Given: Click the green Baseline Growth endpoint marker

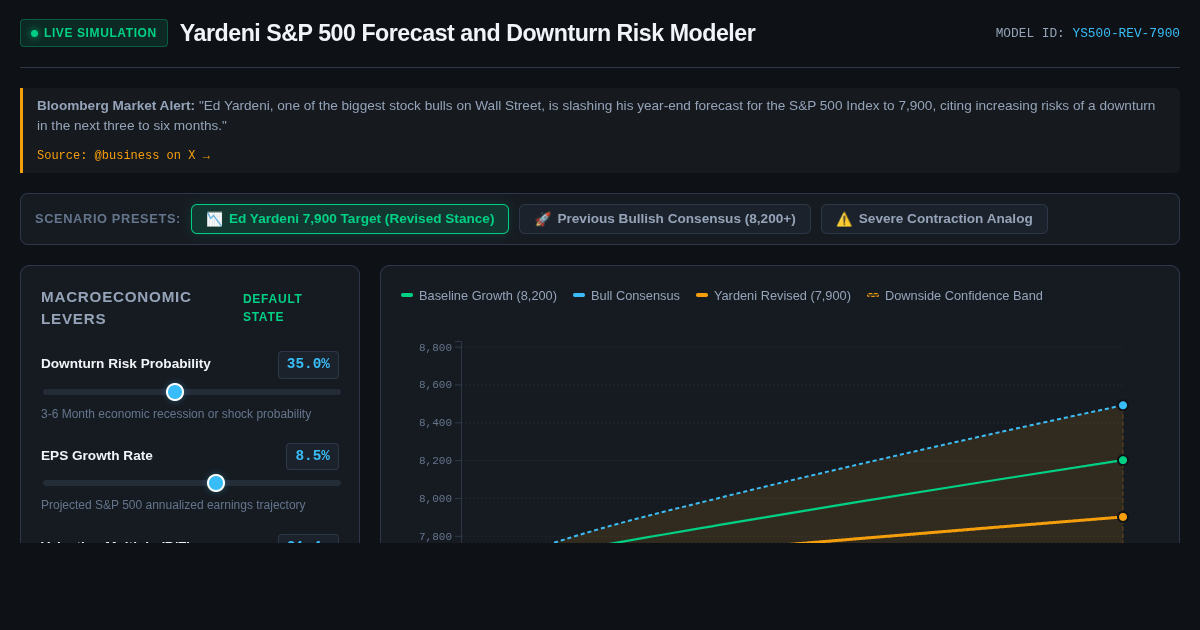Looking at the screenshot, I should point(1123,460).
